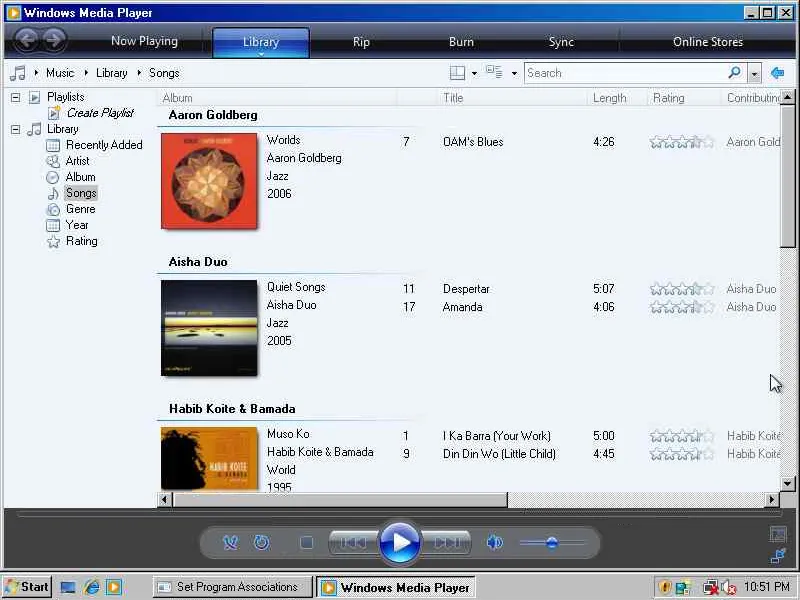Select the Quiet Songs album cover thumbnail
Viewport: 800px width, 600px height.
[x=209, y=328]
